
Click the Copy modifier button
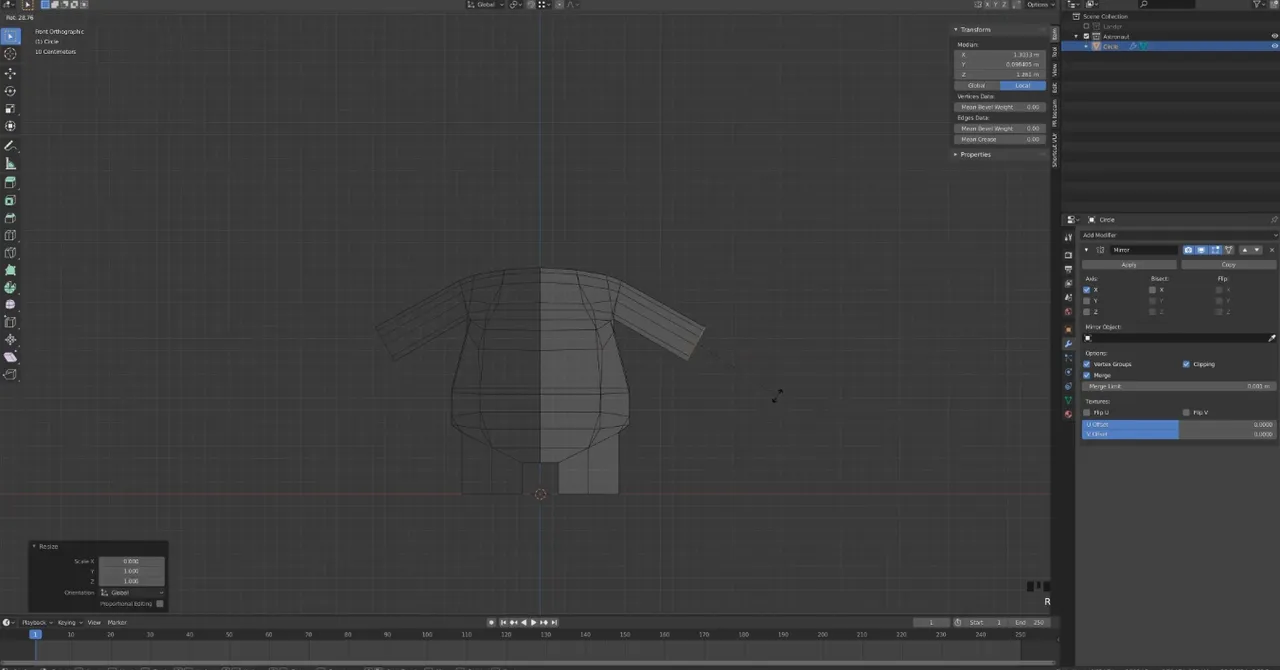click(x=1229, y=265)
